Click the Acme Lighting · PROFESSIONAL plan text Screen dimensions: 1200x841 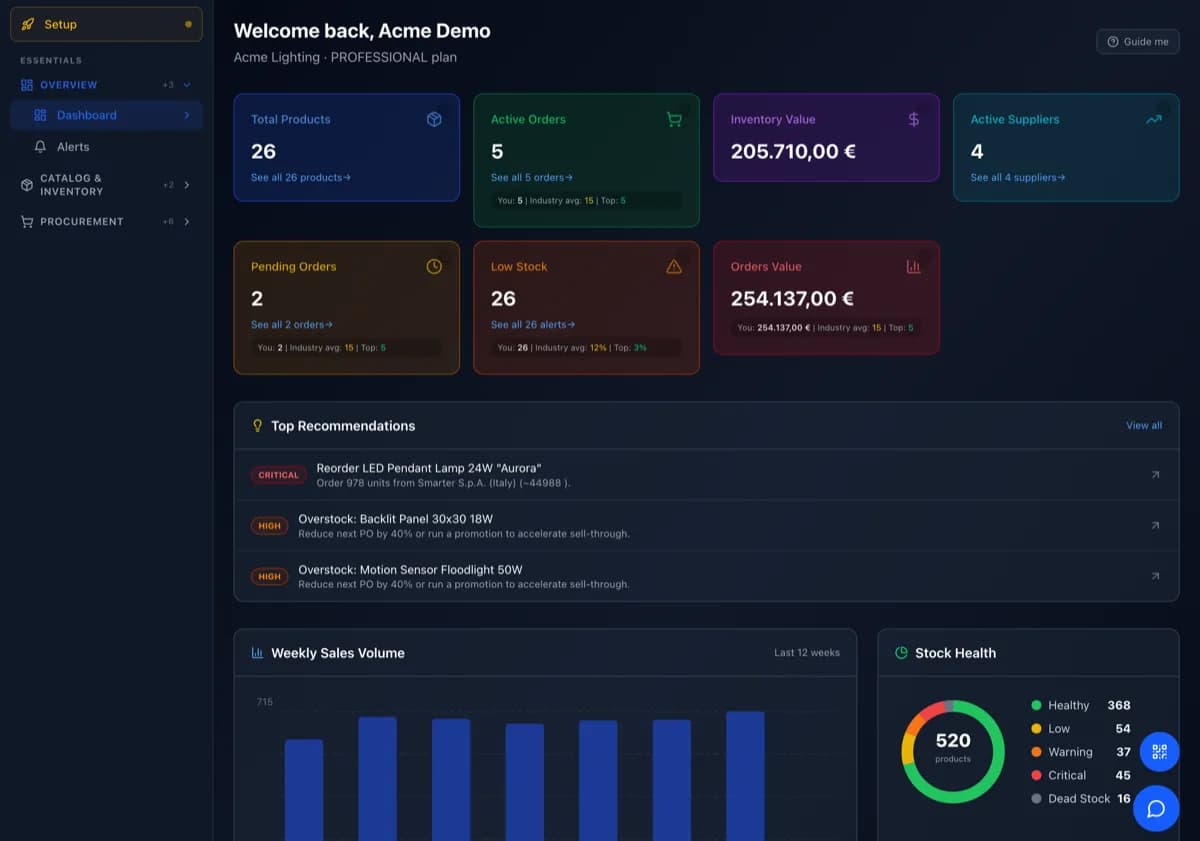345,57
